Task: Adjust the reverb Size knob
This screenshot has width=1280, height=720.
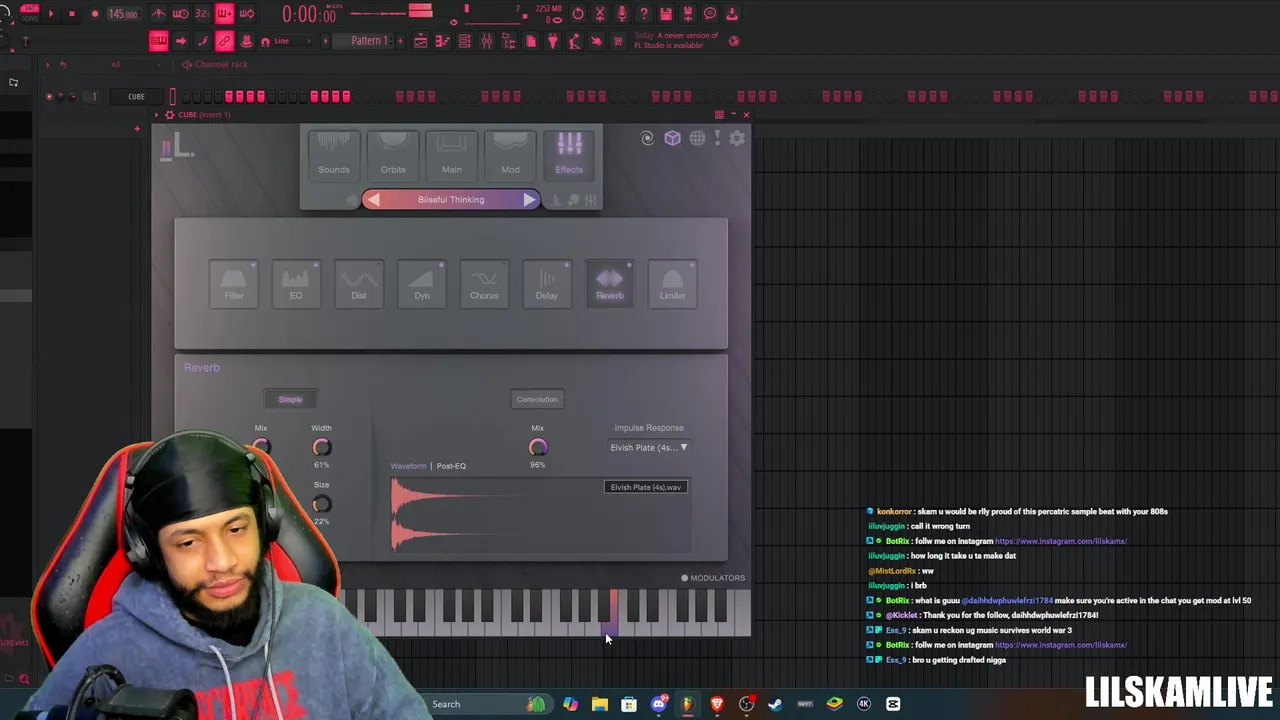Action: pyautogui.click(x=321, y=504)
